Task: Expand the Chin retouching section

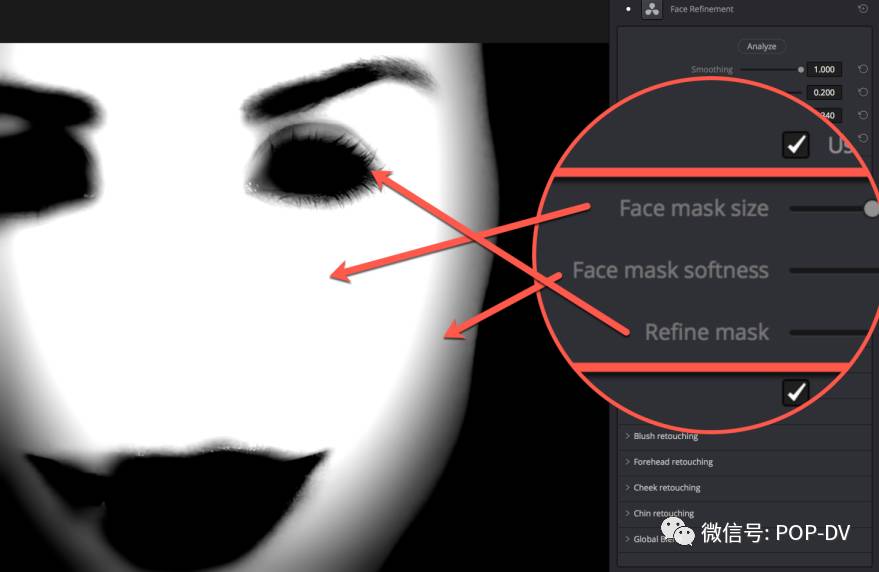Action: coord(663,514)
